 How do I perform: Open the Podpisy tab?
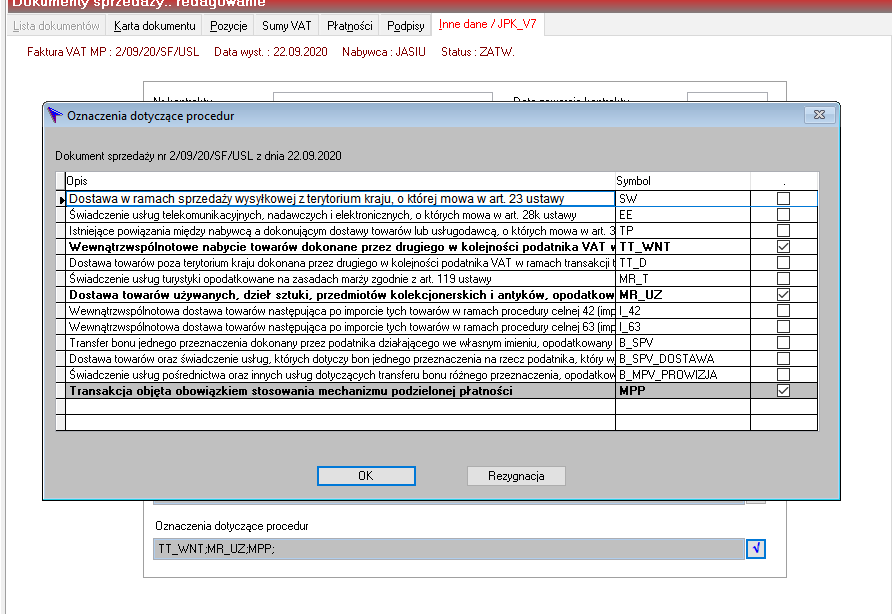coord(405,26)
